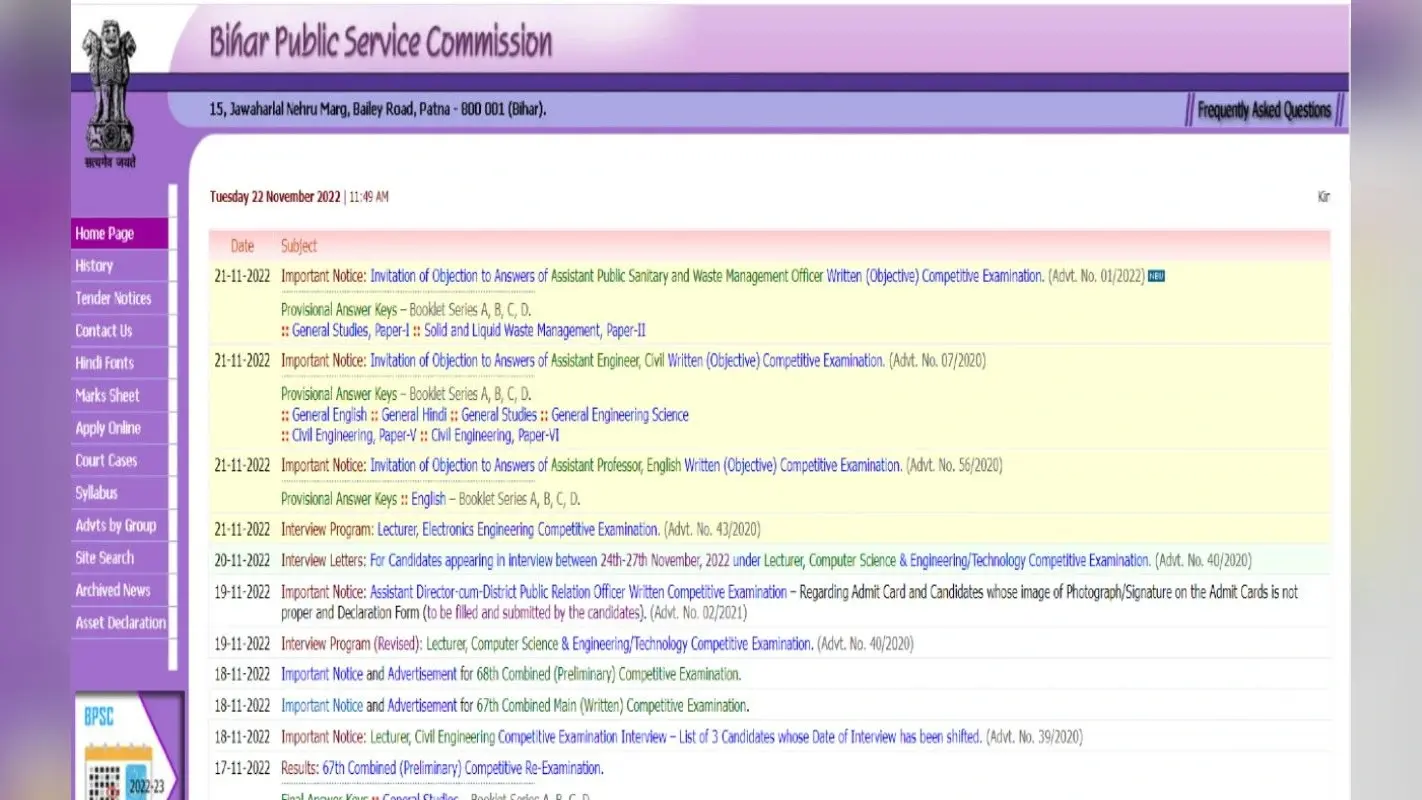Image resolution: width=1422 pixels, height=800 pixels.
Task: Open Civil Engineering, Paper-V answer key
Action: tap(354, 436)
